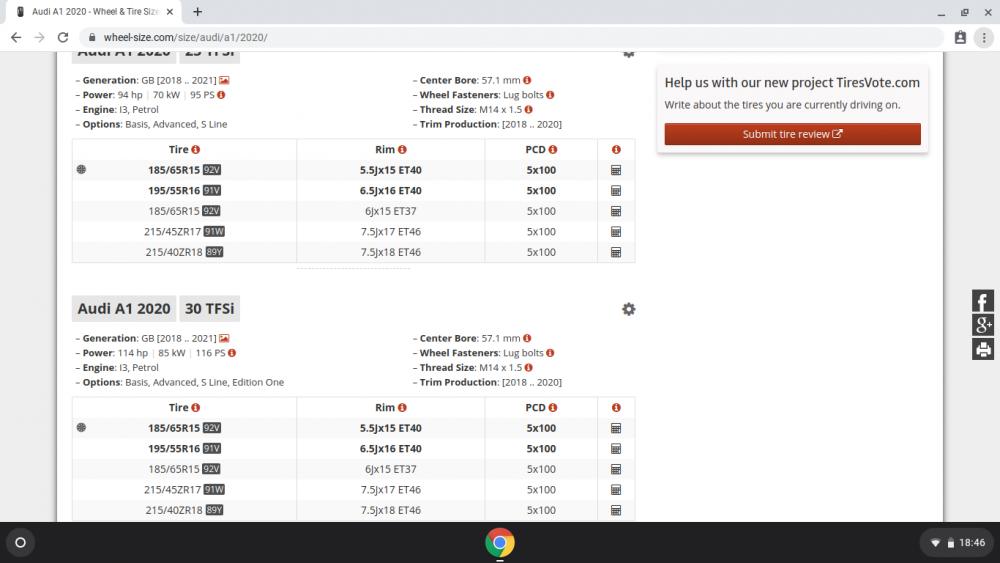This screenshot has height=563, width=1000.
Task: Click Facebook share icon
Action: point(982,300)
